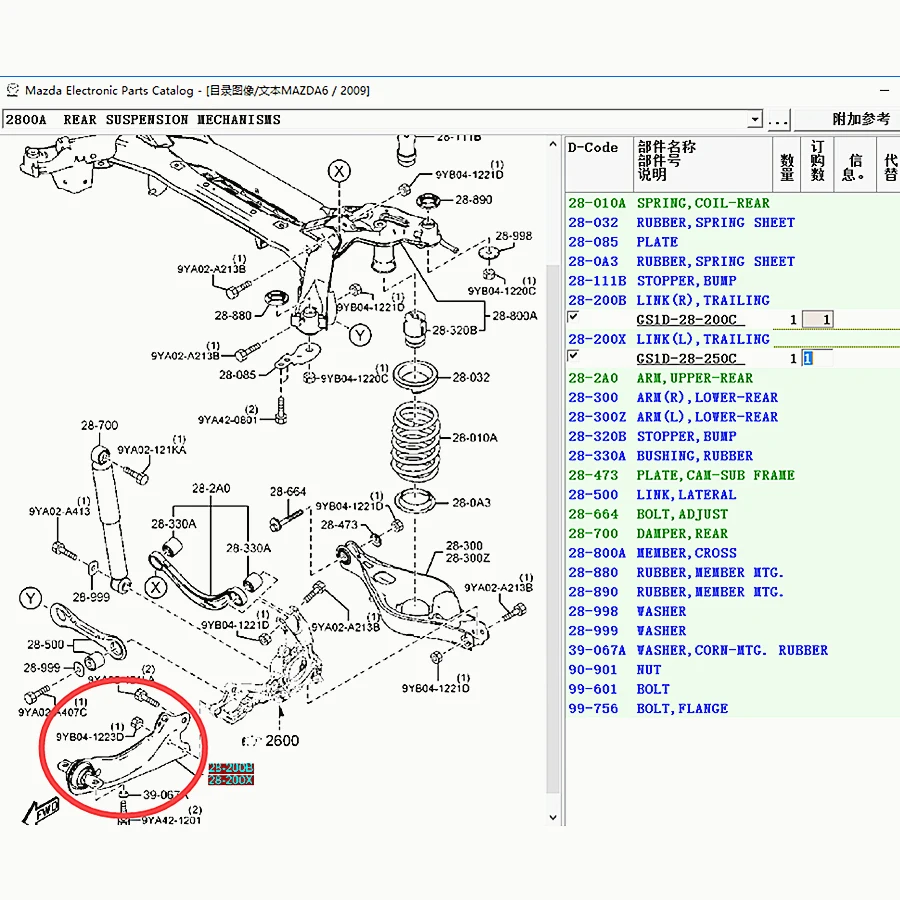The width and height of the screenshot is (900, 900).
Task: Click the diagram scrollbar down arrow
Action: [555, 817]
